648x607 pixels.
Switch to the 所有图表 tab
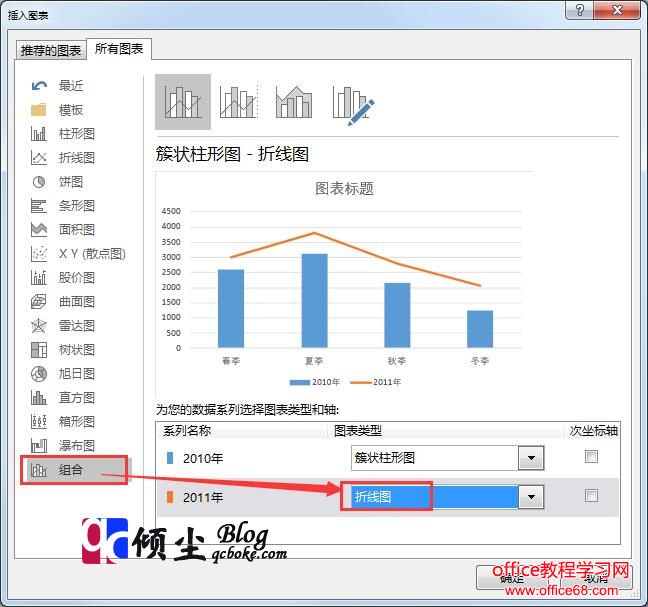(119, 49)
